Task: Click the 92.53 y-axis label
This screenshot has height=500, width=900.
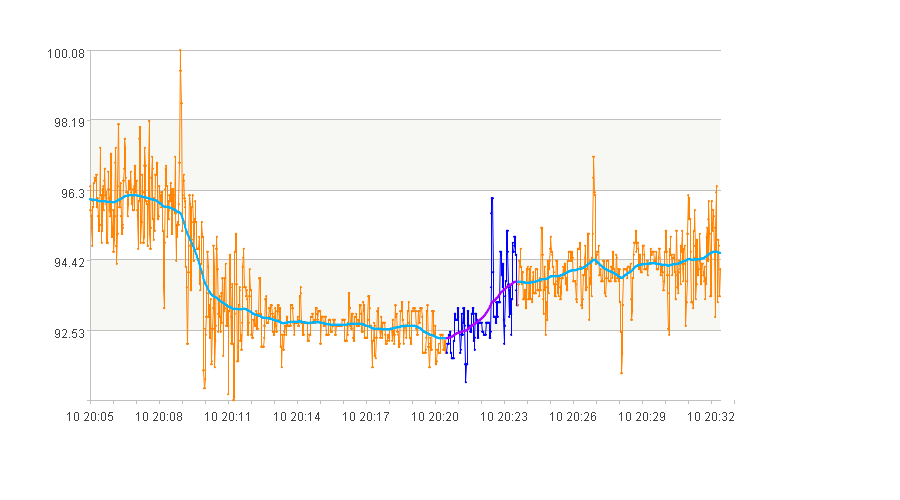Action: click(69, 334)
